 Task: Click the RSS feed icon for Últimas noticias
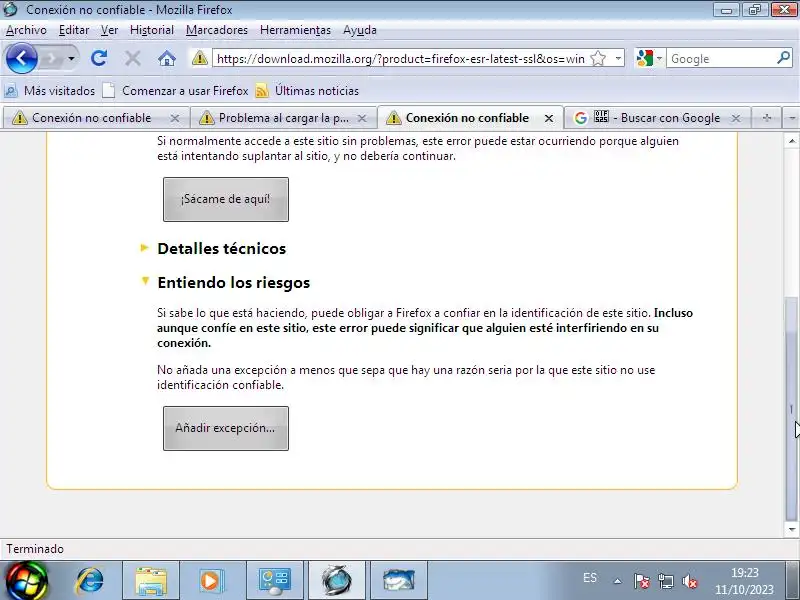click(262, 91)
